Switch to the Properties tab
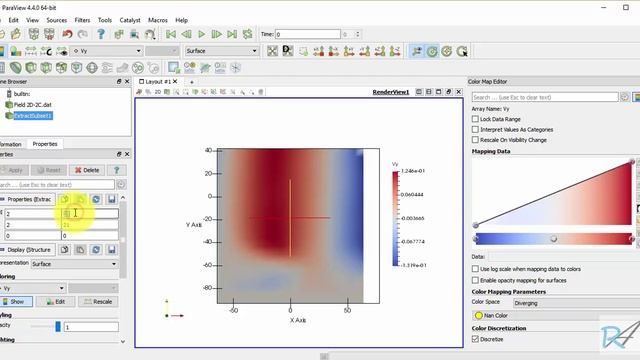 (45, 144)
